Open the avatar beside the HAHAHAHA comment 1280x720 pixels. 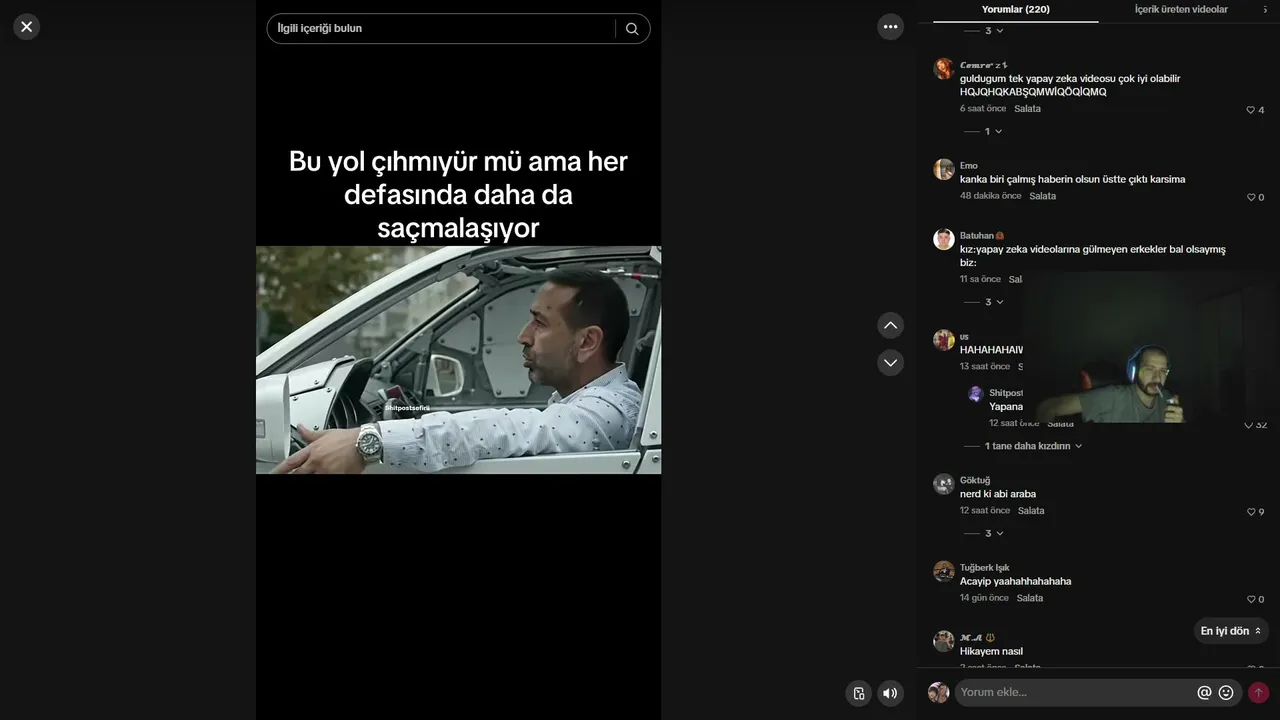point(944,340)
